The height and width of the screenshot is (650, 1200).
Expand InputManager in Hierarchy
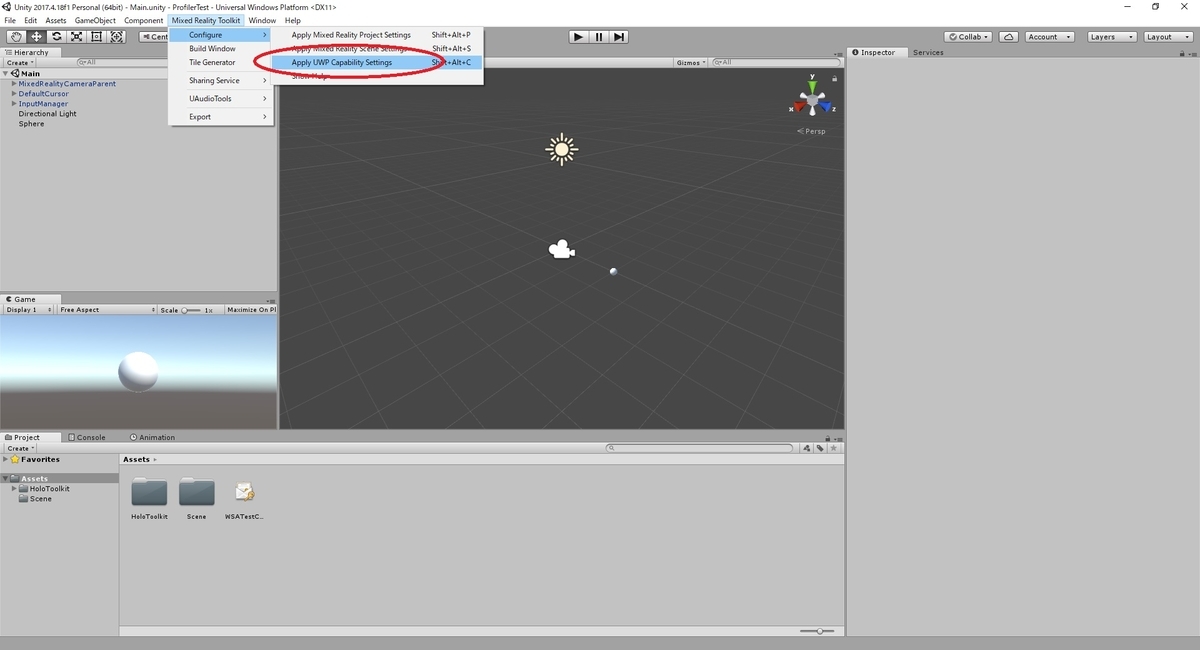pyautogui.click(x=14, y=104)
